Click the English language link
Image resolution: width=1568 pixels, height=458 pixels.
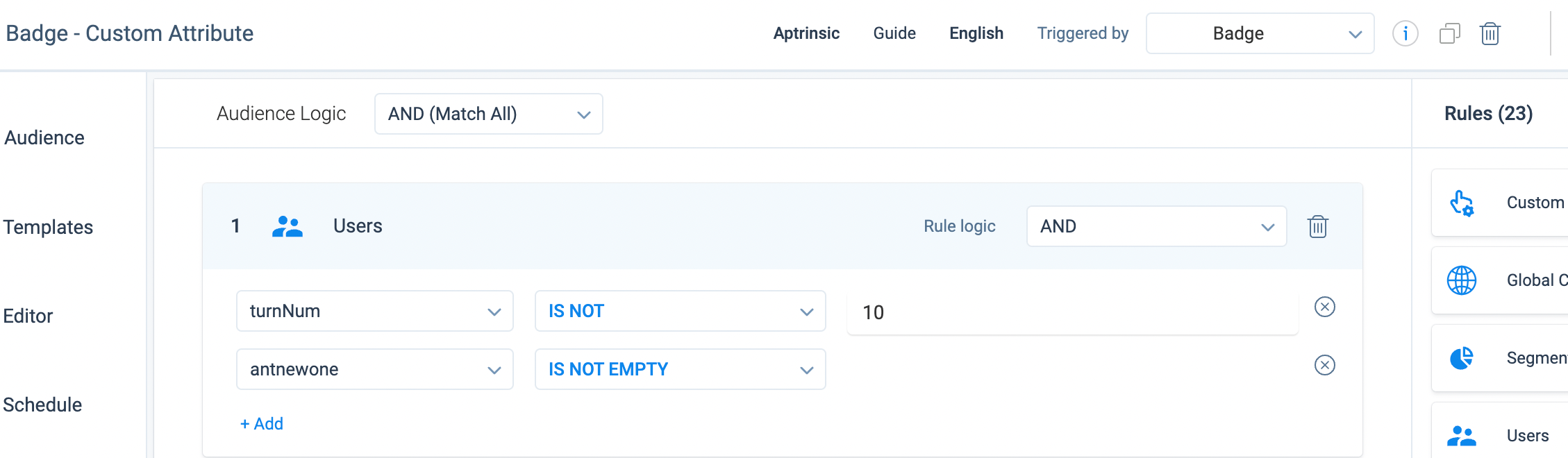click(976, 33)
